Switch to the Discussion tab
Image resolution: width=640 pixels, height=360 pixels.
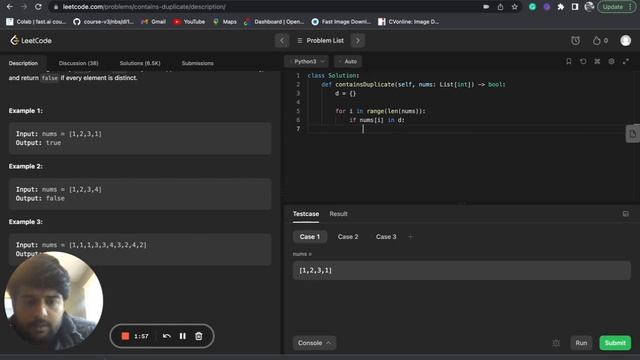[78, 63]
